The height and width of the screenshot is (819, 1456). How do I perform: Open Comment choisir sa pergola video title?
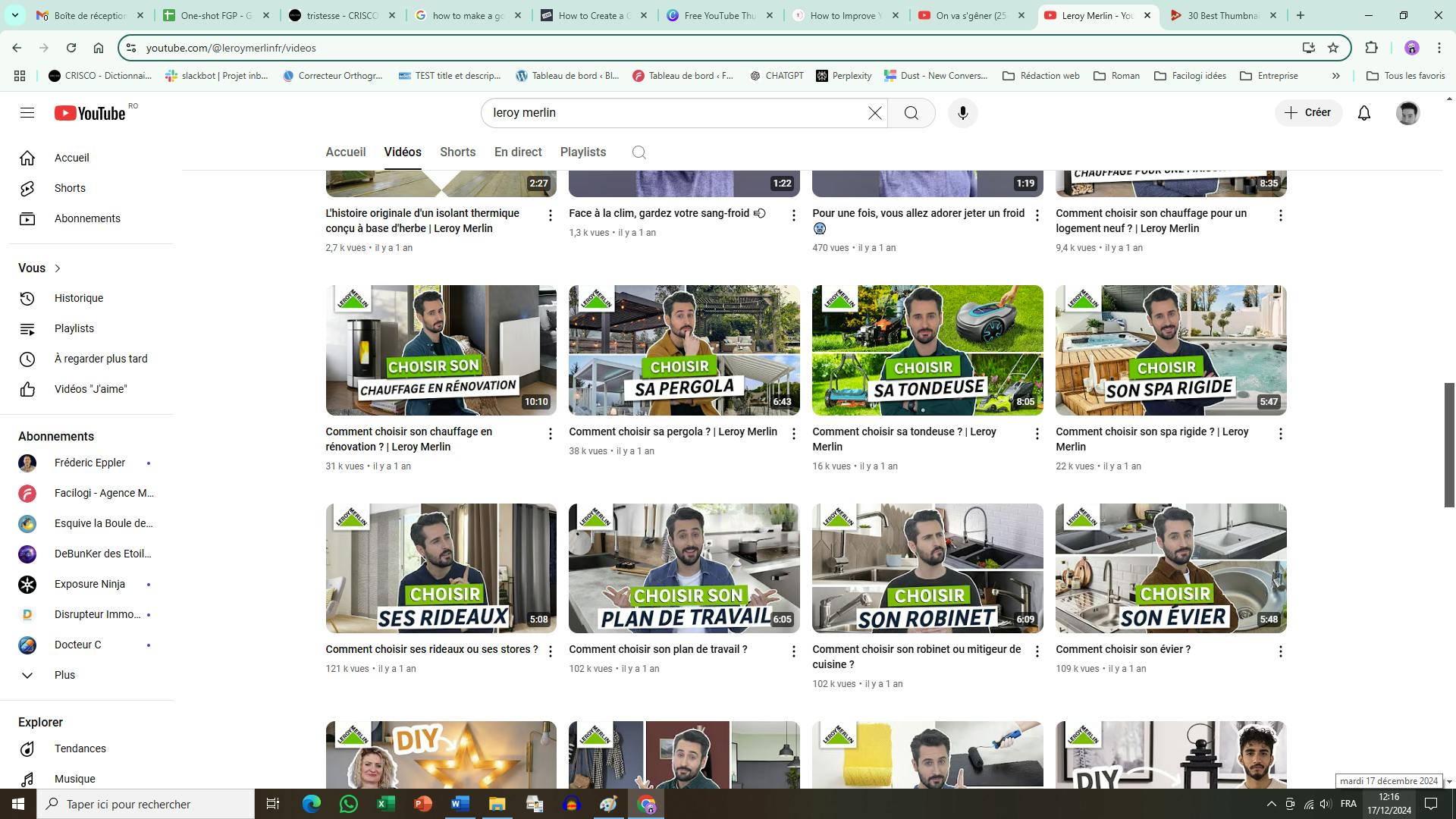point(673,431)
